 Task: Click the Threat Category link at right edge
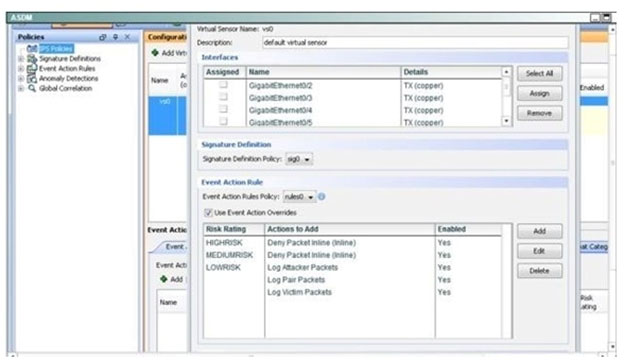pos(593,247)
